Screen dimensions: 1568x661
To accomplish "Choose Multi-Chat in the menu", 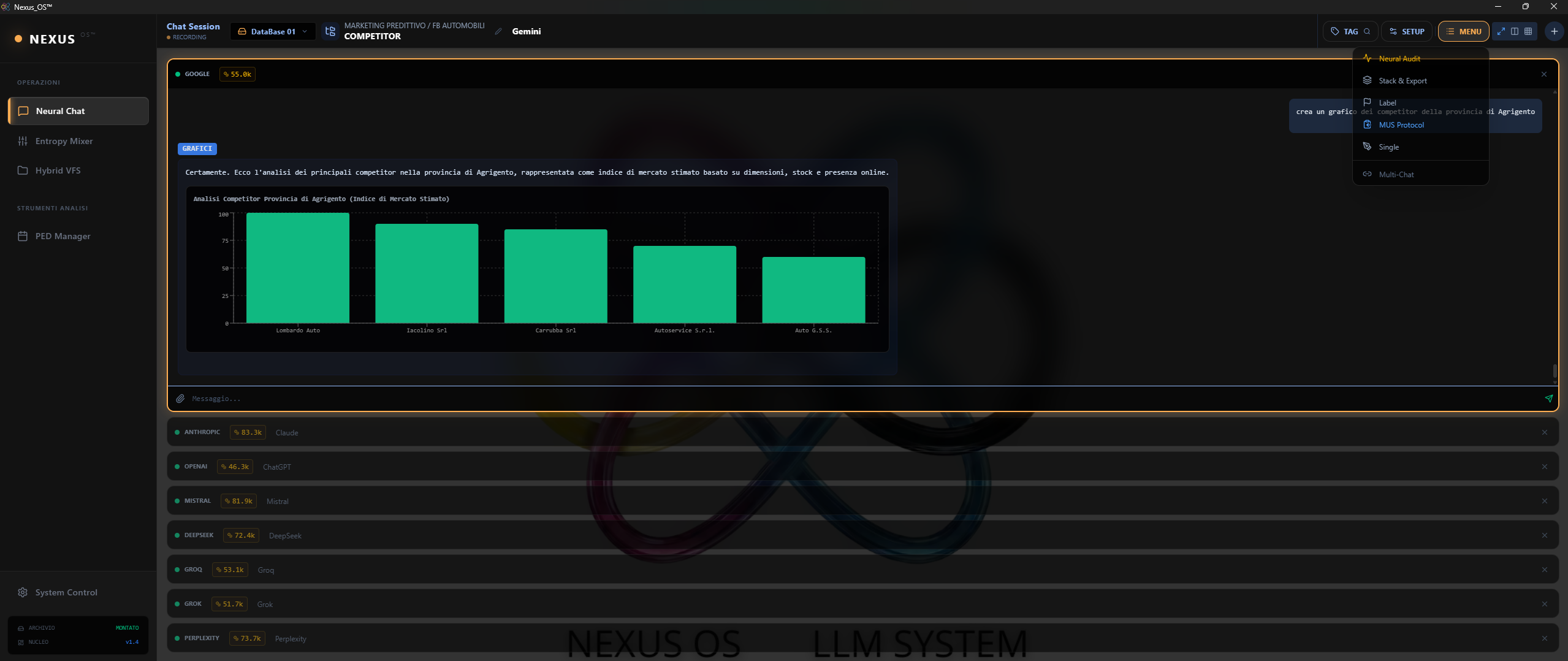I will [x=1420, y=175].
